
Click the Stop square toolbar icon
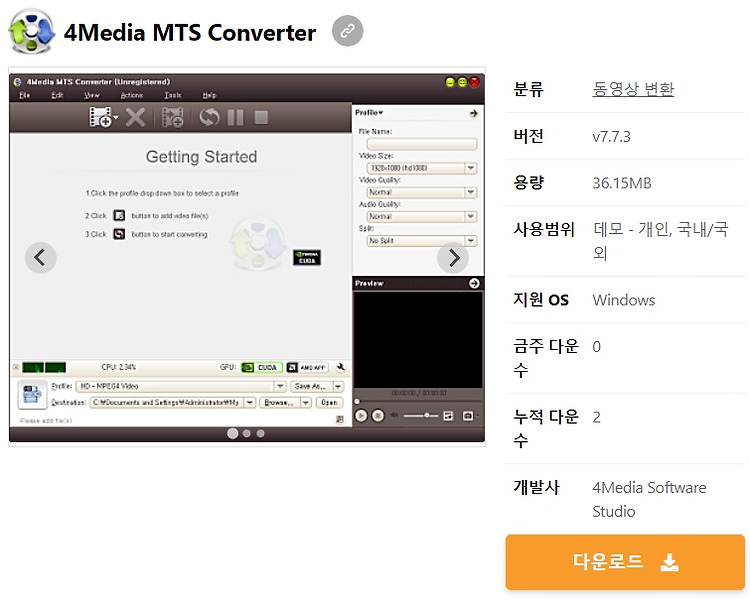[261, 117]
